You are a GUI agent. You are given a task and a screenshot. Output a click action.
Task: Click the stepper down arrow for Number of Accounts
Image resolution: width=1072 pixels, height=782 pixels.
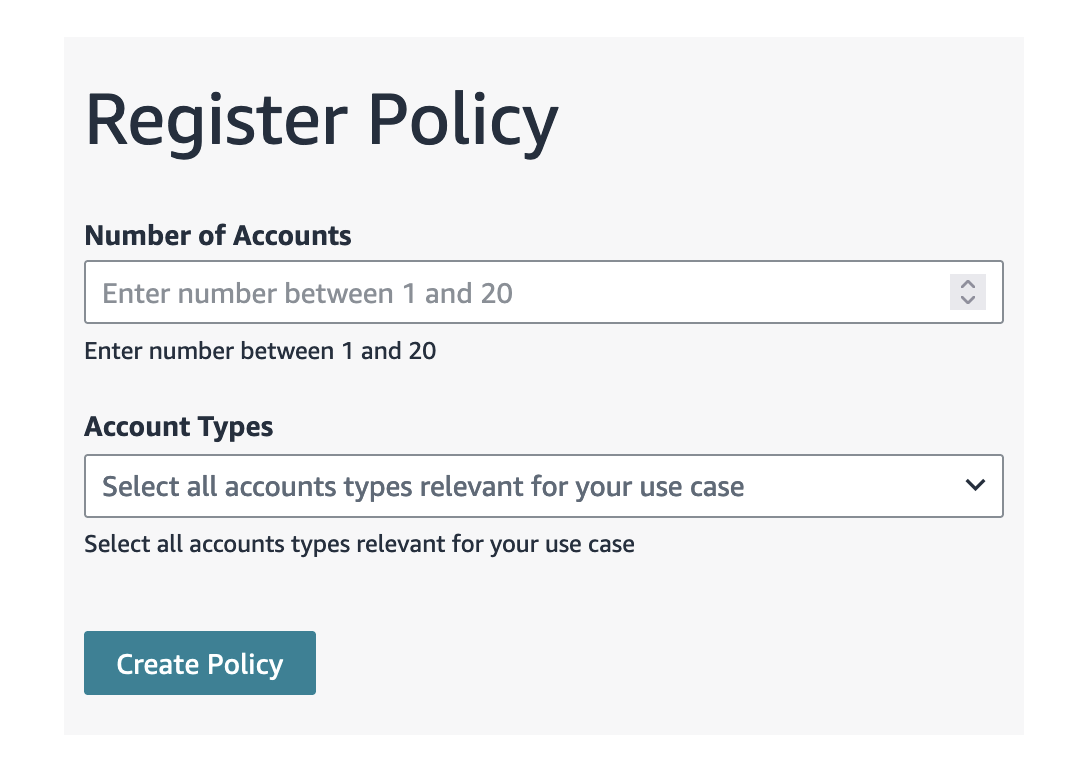tap(967, 300)
